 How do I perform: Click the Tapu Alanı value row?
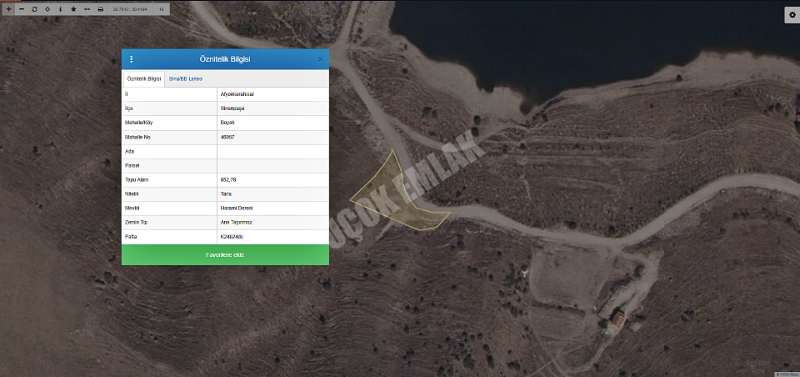pyautogui.click(x=225, y=180)
